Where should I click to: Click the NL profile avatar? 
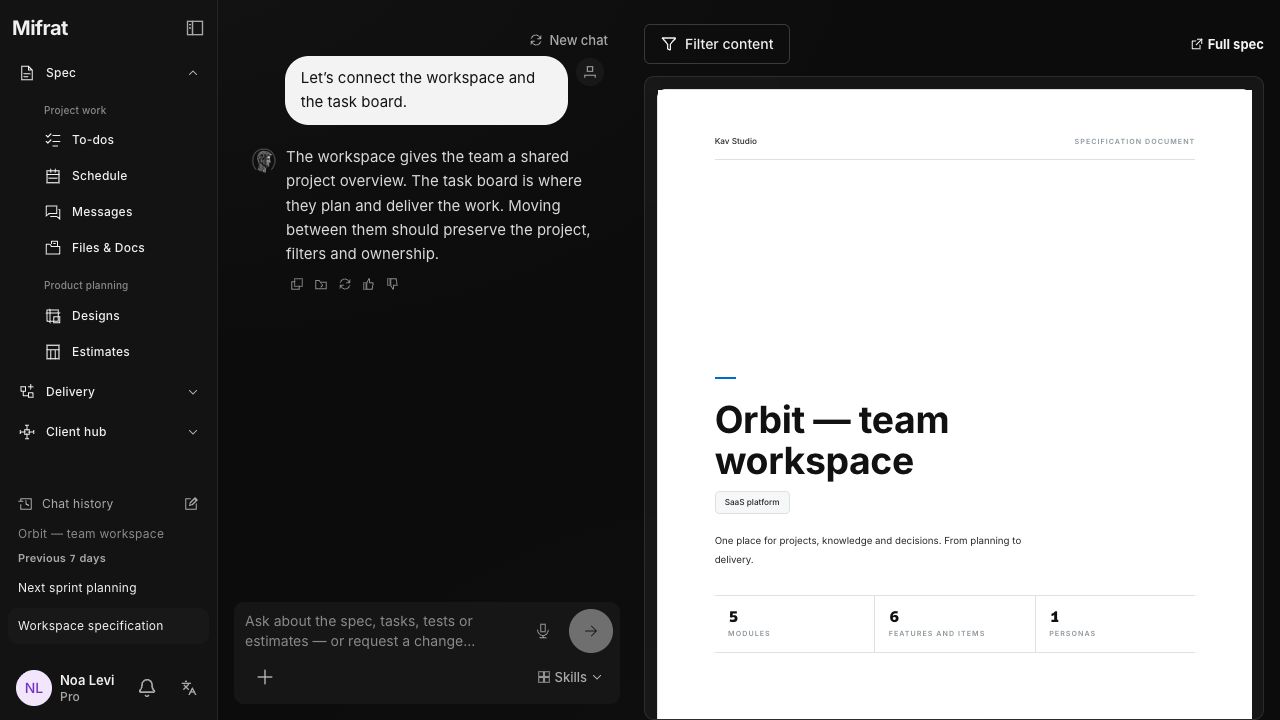(34, 688)
